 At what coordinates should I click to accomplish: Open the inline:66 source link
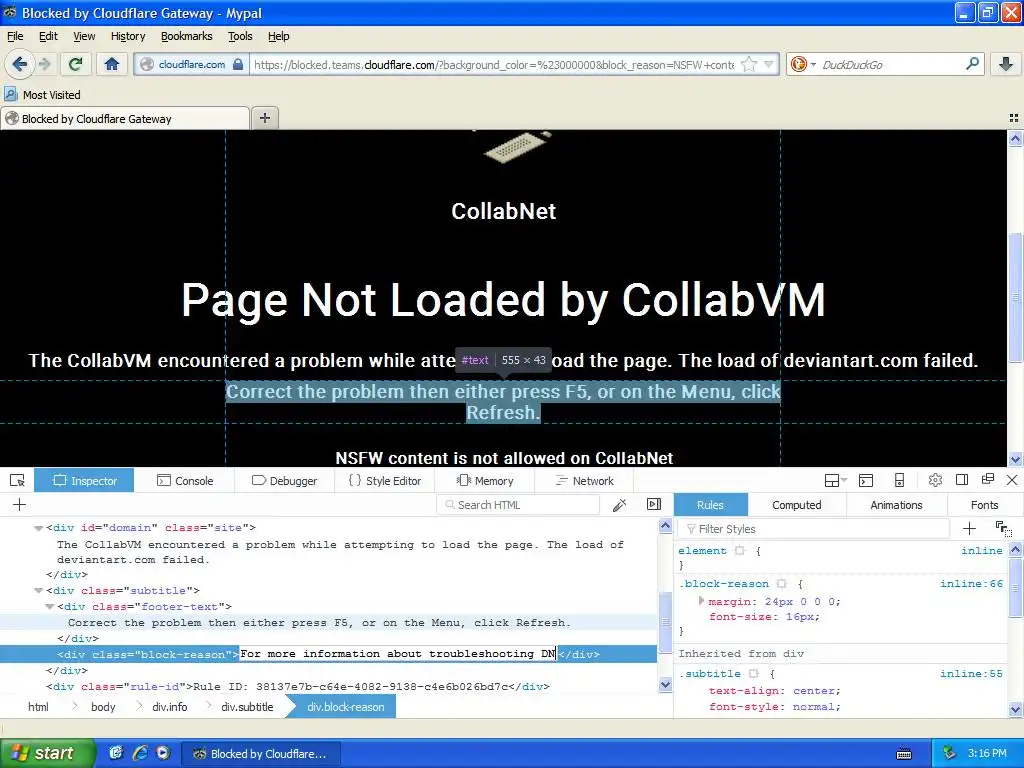coord(971,584)
